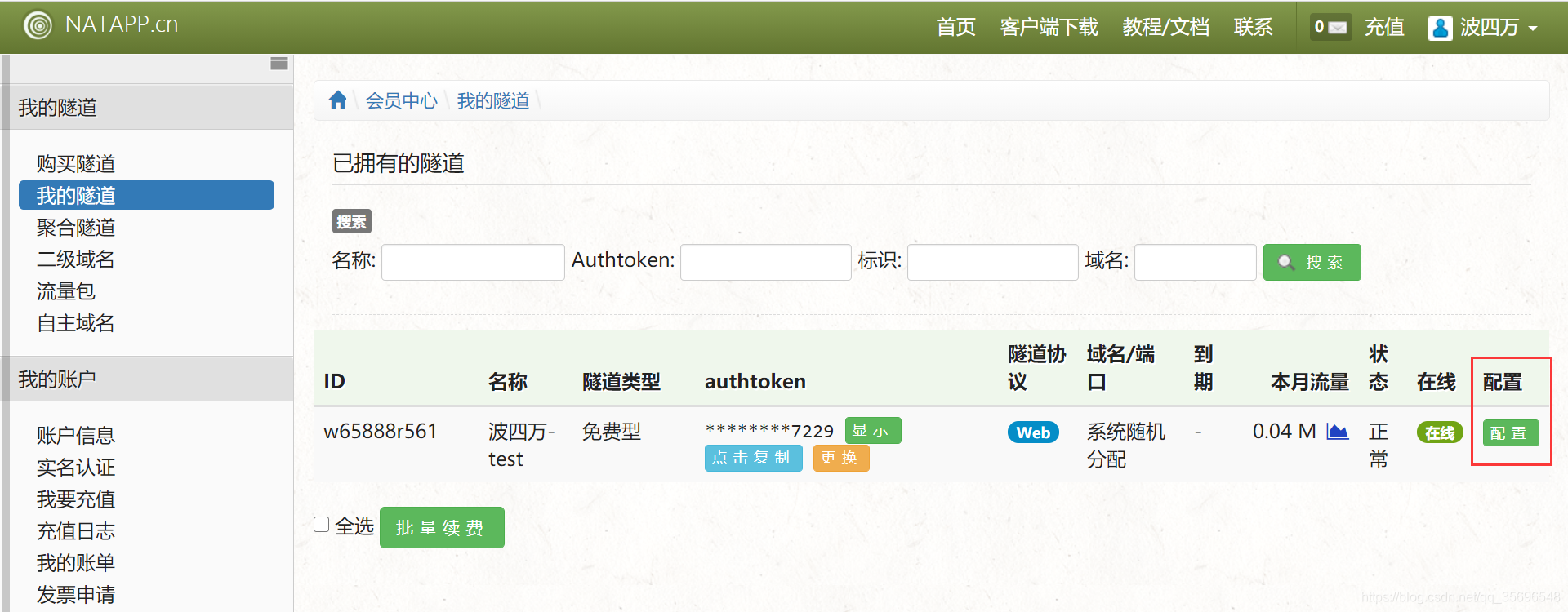Click the 我的账户 sidebar section header
This screenshot has height=612, width=1568.
[147, 379]
